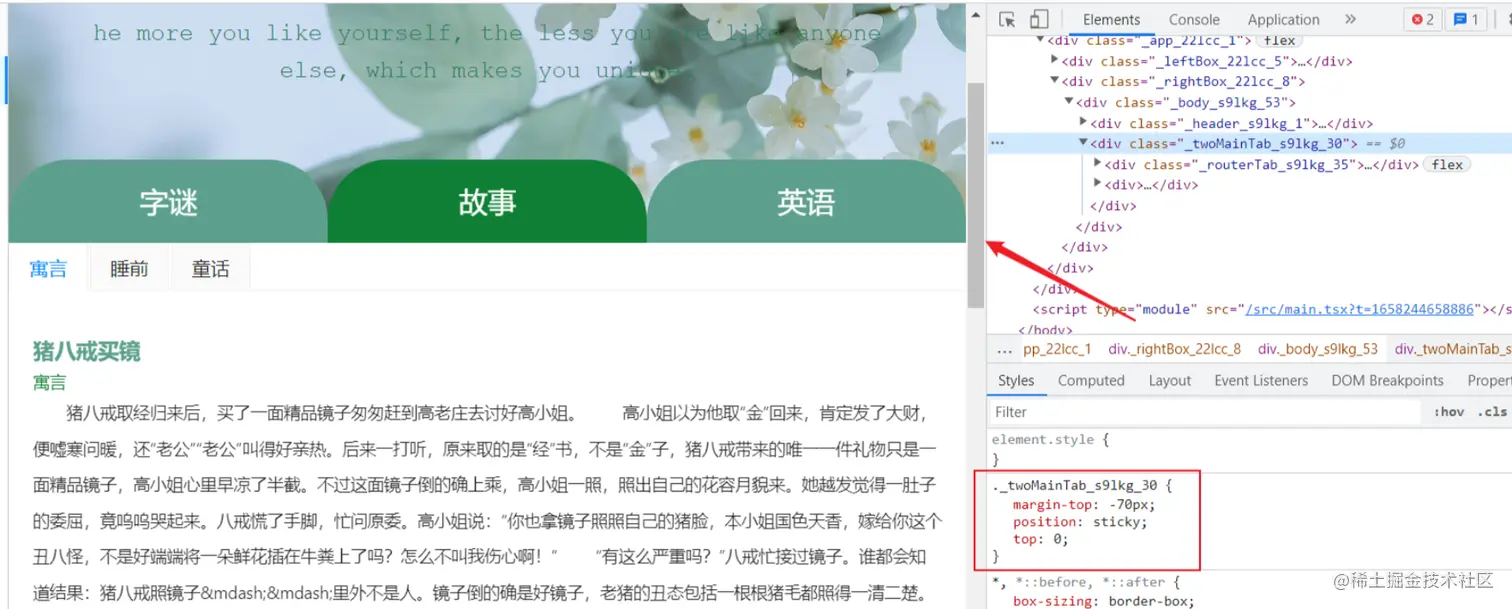
Task: Click the blue message count badge
Action: click(1466, 19)
